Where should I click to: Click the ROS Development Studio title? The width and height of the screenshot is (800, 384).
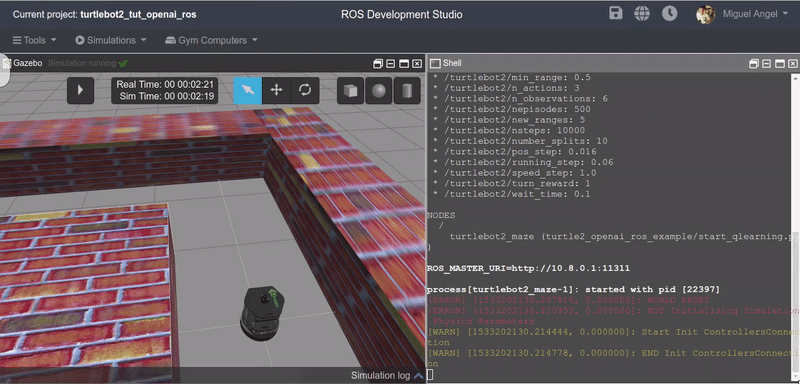coord(402,14)
